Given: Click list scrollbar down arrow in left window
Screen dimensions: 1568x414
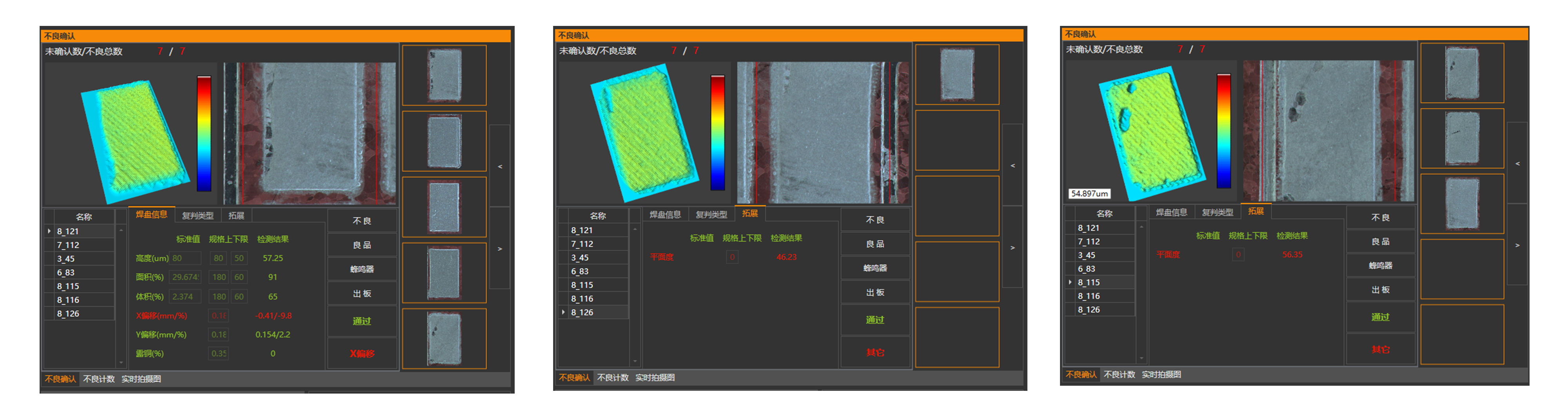Looking at the screenshot, I should 121,363.
